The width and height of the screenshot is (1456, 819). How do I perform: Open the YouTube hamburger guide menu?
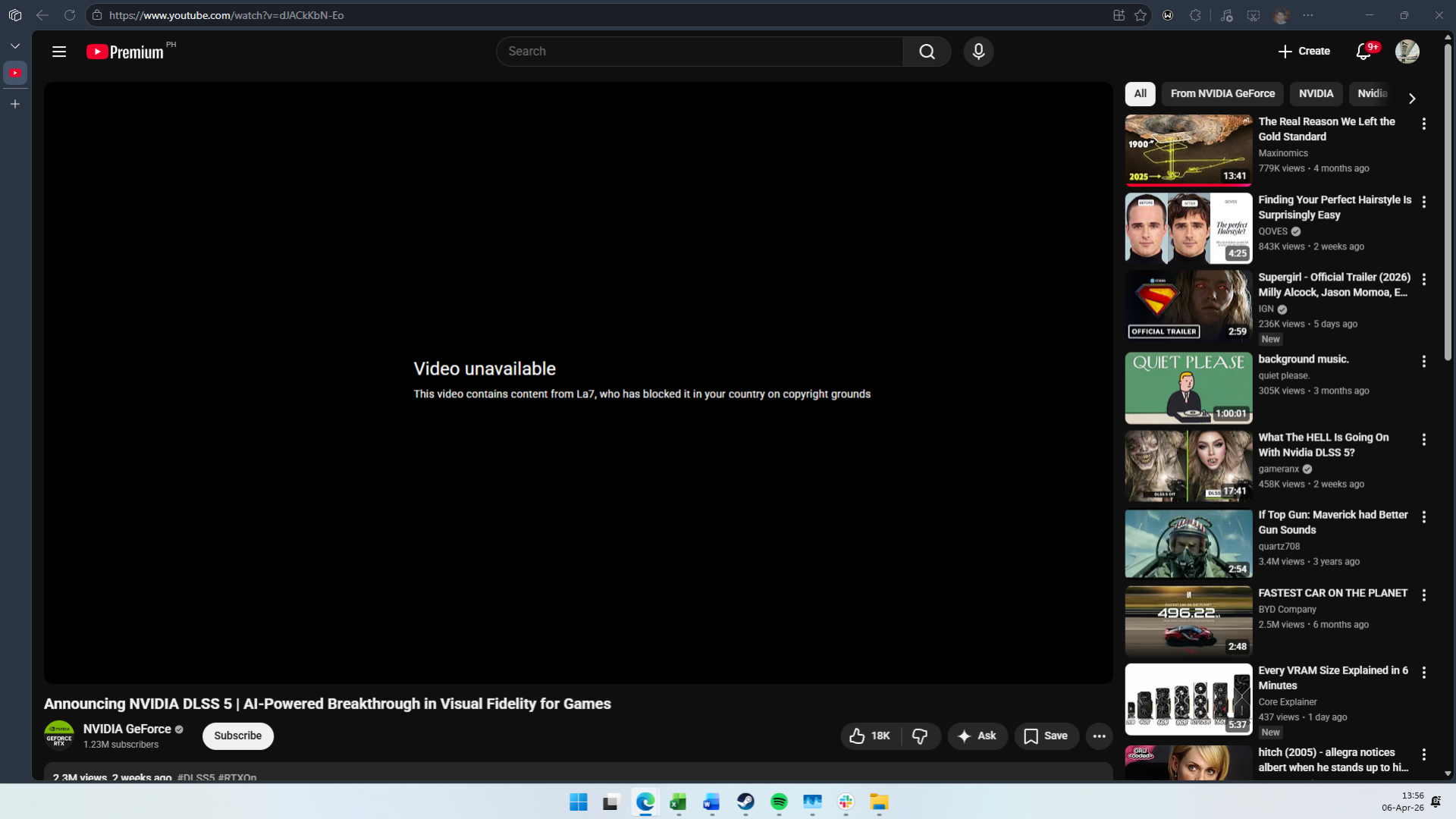[x=59, y=52]
